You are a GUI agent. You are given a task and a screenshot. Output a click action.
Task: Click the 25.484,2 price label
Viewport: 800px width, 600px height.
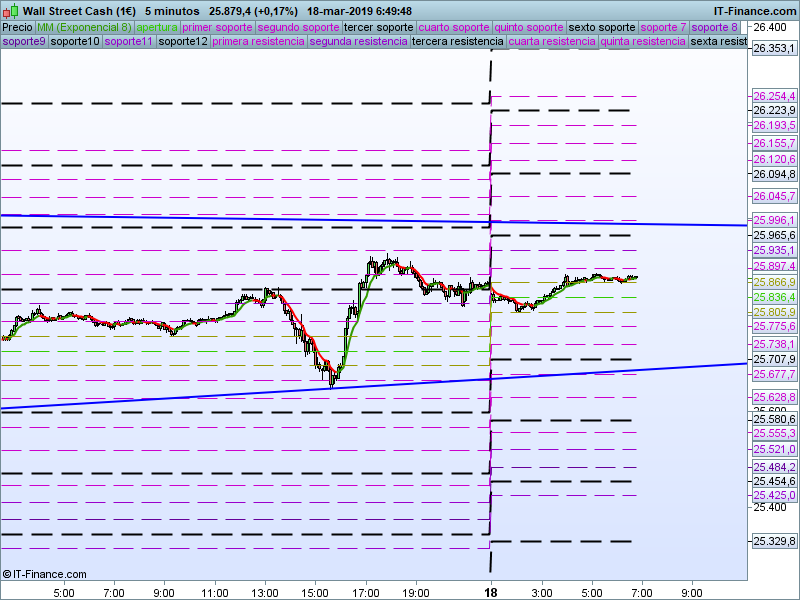[774, 467]
